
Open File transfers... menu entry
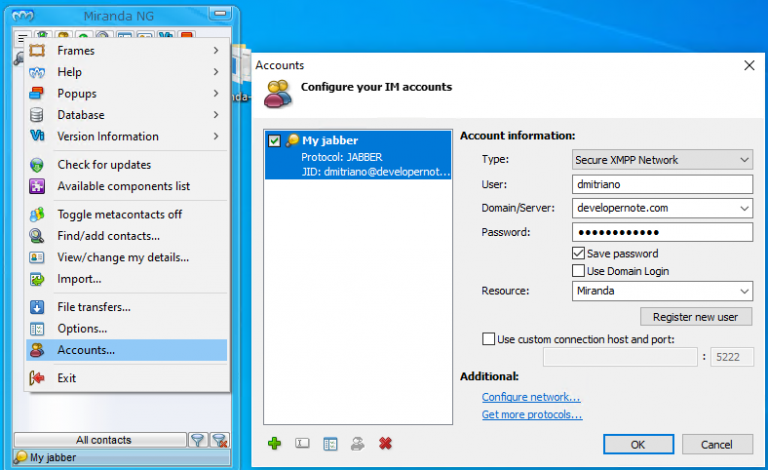tap(127, 307)
